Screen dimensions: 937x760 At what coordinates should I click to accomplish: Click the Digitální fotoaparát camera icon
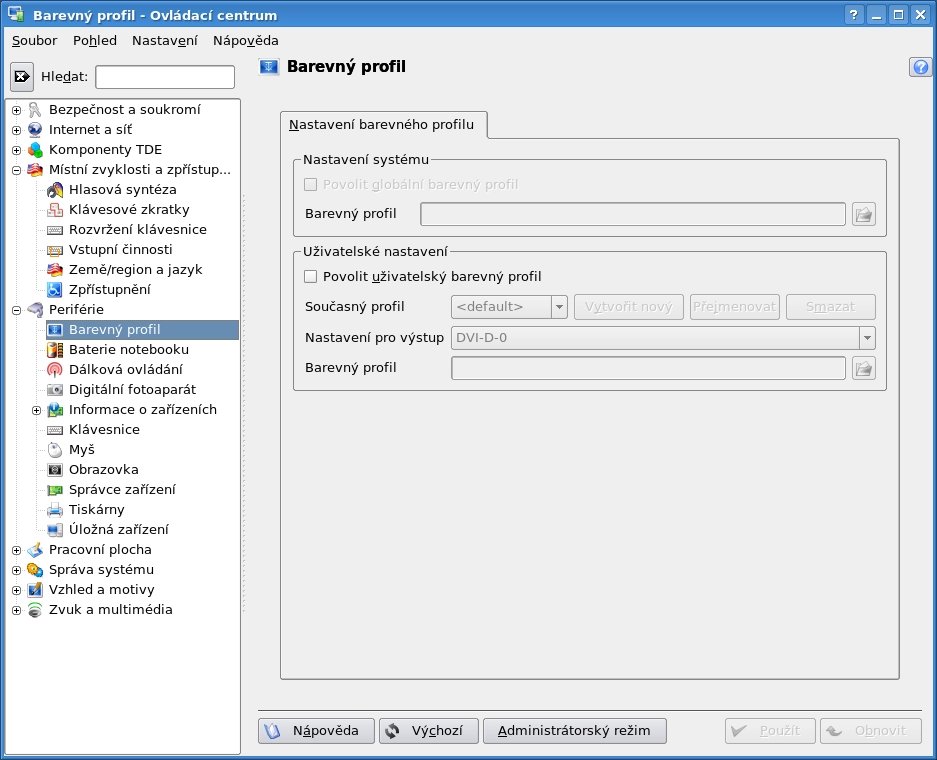(x=55, y=390)
